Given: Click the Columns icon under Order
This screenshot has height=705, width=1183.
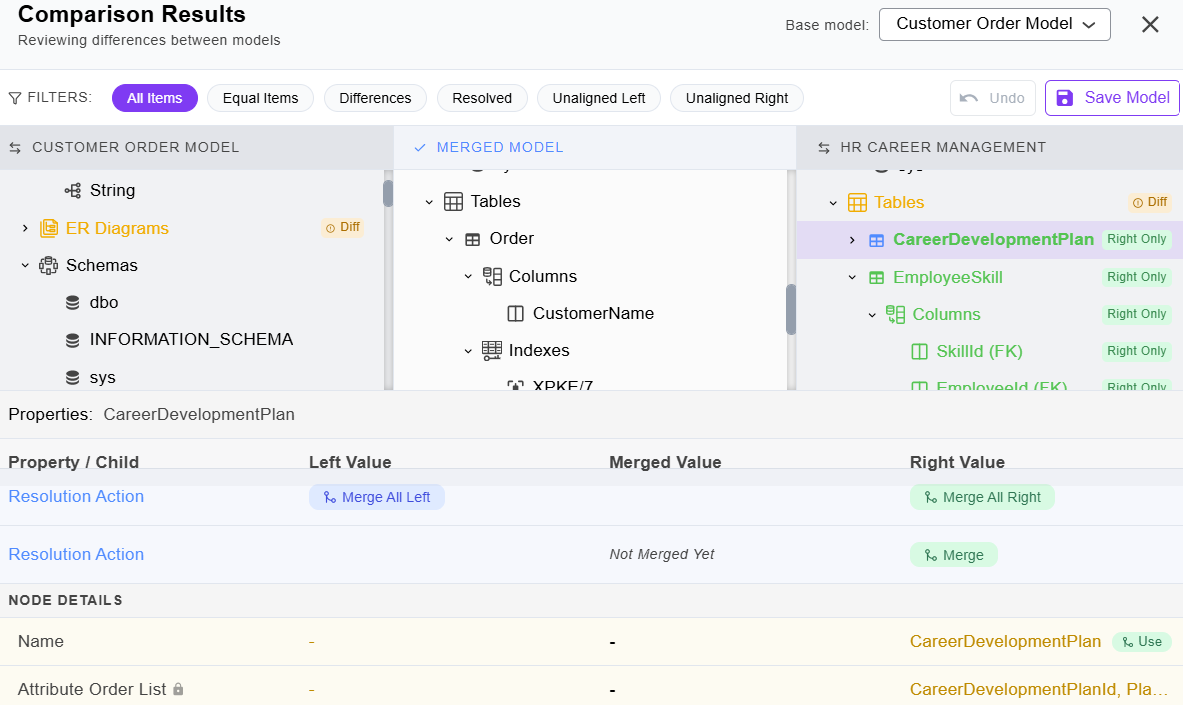Looking at the screenshot, I should (x=492, y=276).
